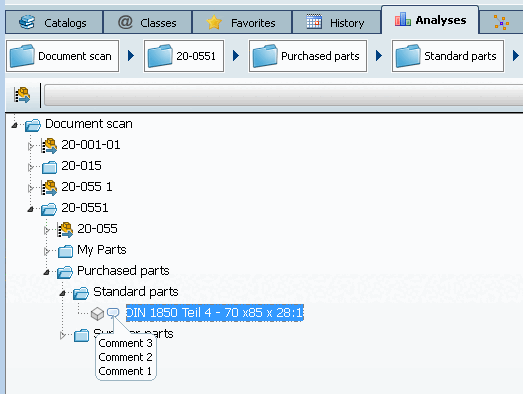Click the Purchased parts breadcrumb button
The height and width of the screenshot is (394, 523).
coord(308,56)
